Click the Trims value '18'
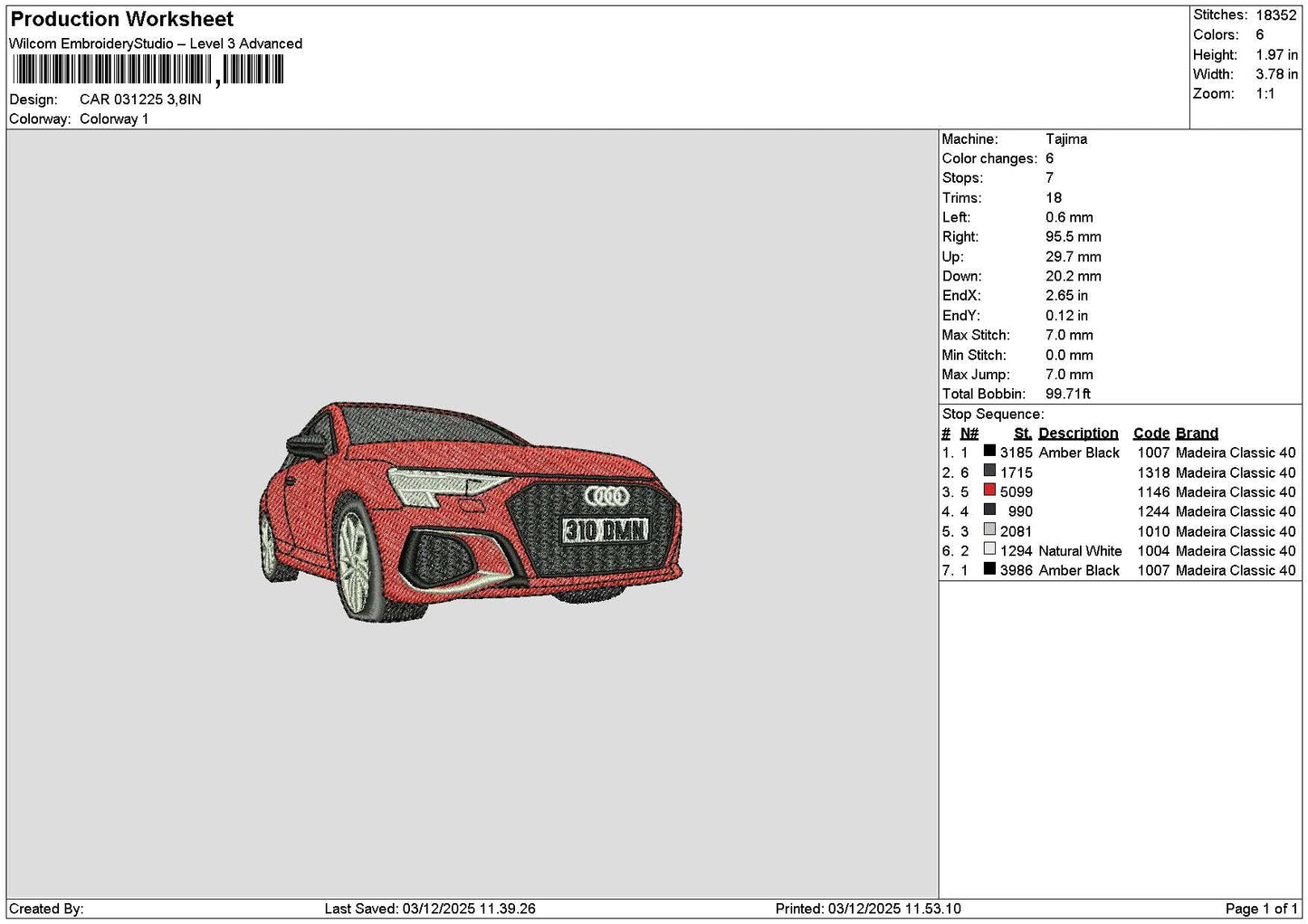The width and height of the screenshot is (1308, 924). (1054, 198)
